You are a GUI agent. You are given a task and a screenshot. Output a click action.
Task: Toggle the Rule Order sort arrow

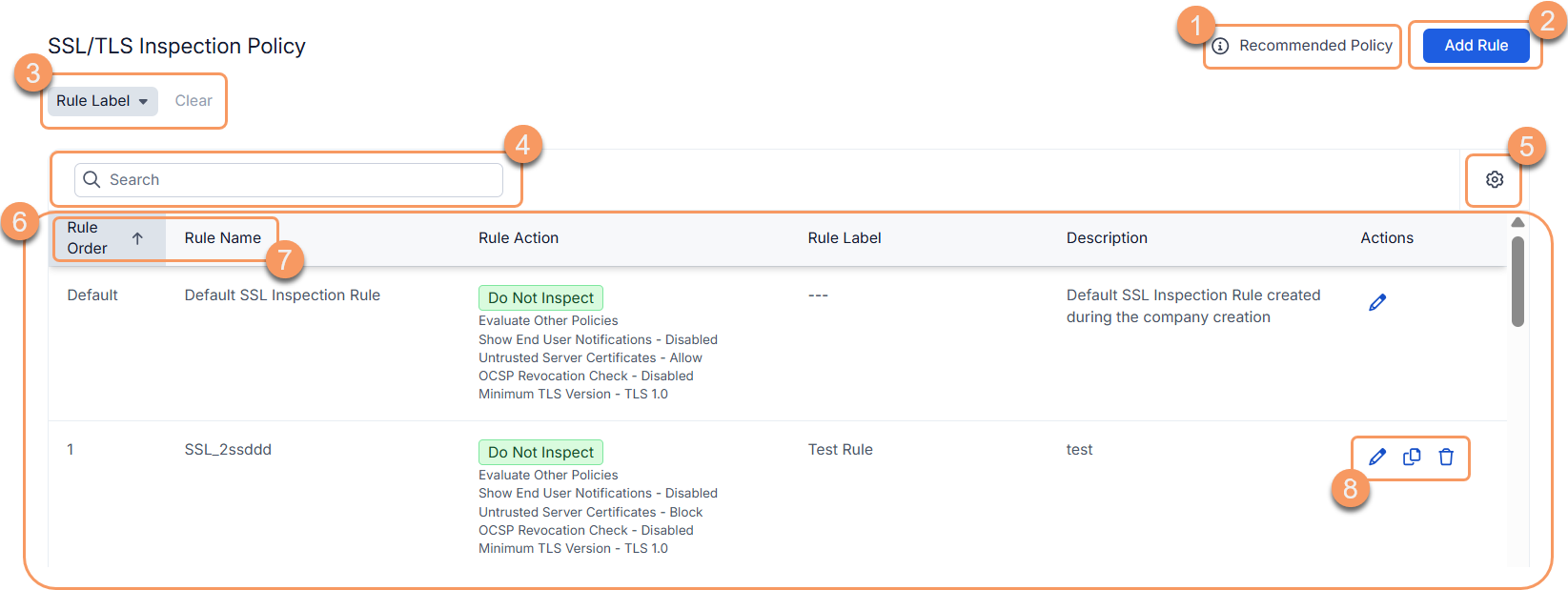pyautogui.click(x=137, y=238)
